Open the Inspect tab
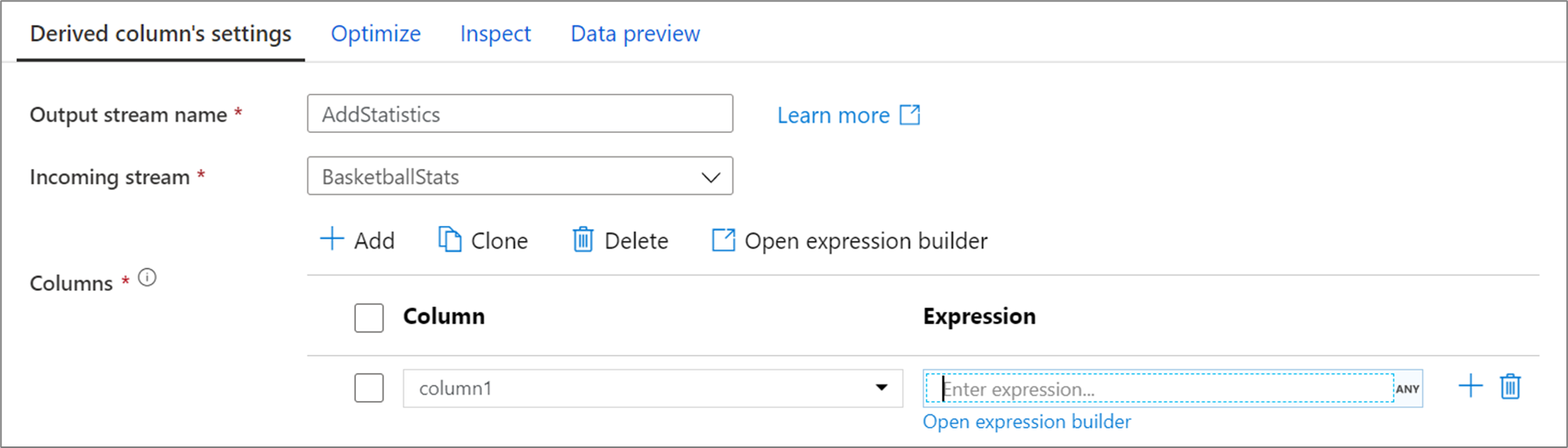1568x448 pixels. tap(495, 34)
